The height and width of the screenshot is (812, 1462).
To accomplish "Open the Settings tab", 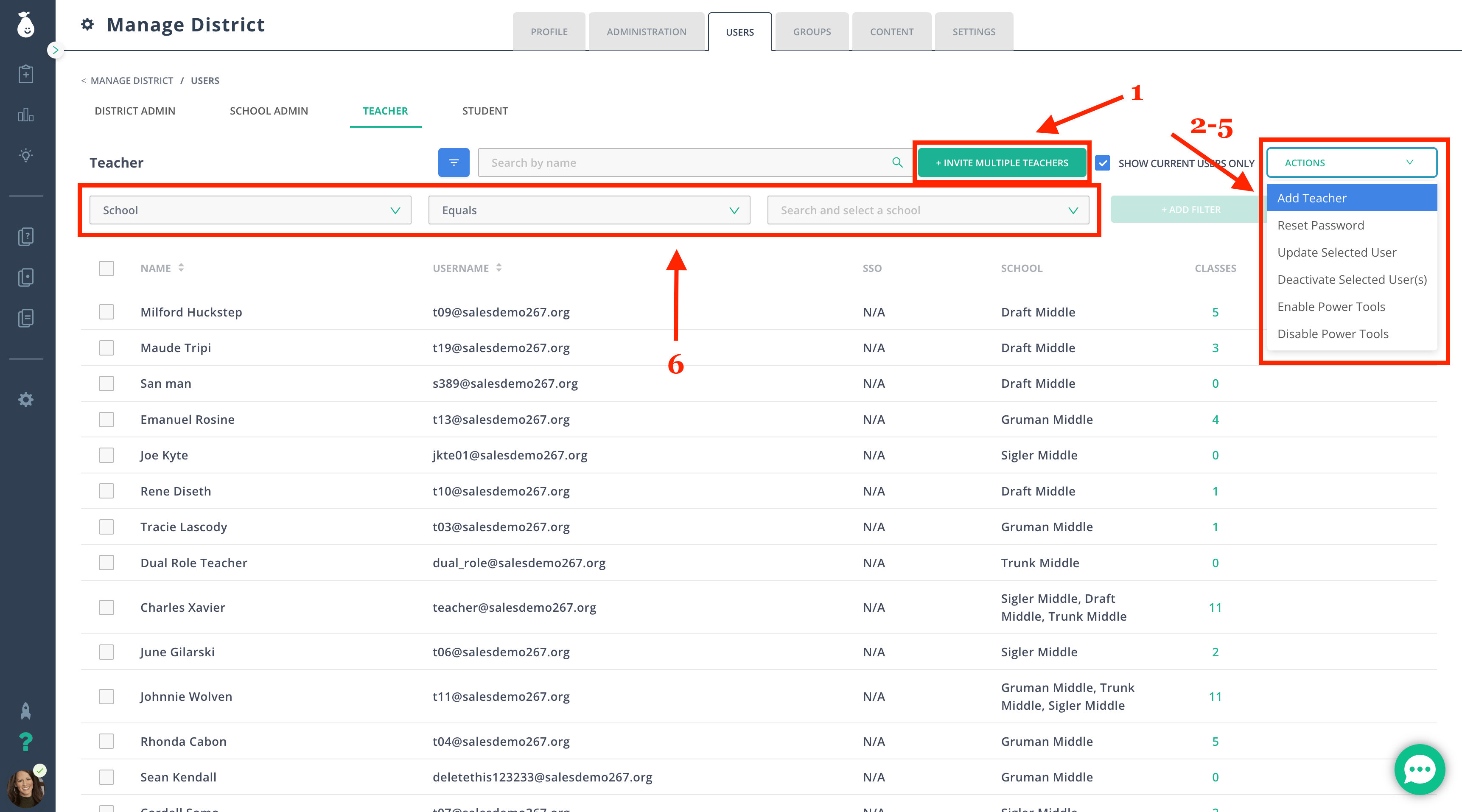I will tap(974, 32).
